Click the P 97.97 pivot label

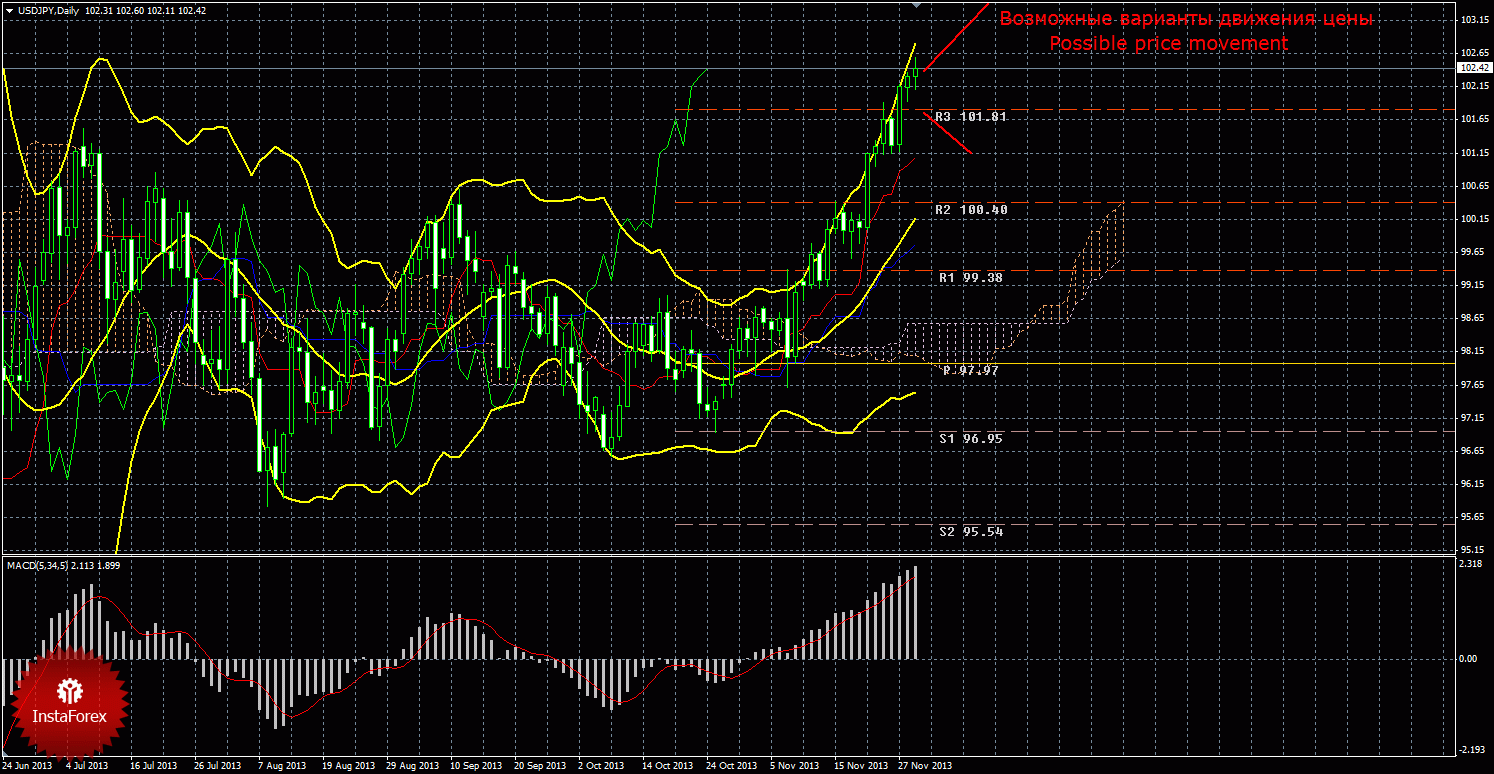[970, 371]
